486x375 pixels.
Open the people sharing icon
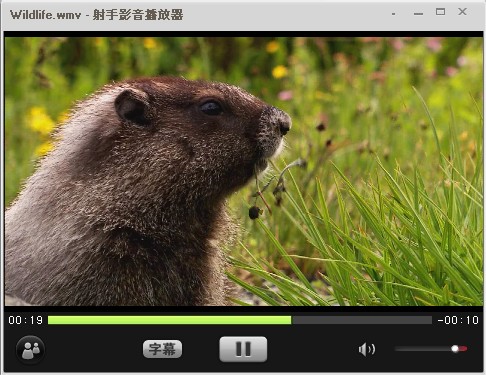30,350
